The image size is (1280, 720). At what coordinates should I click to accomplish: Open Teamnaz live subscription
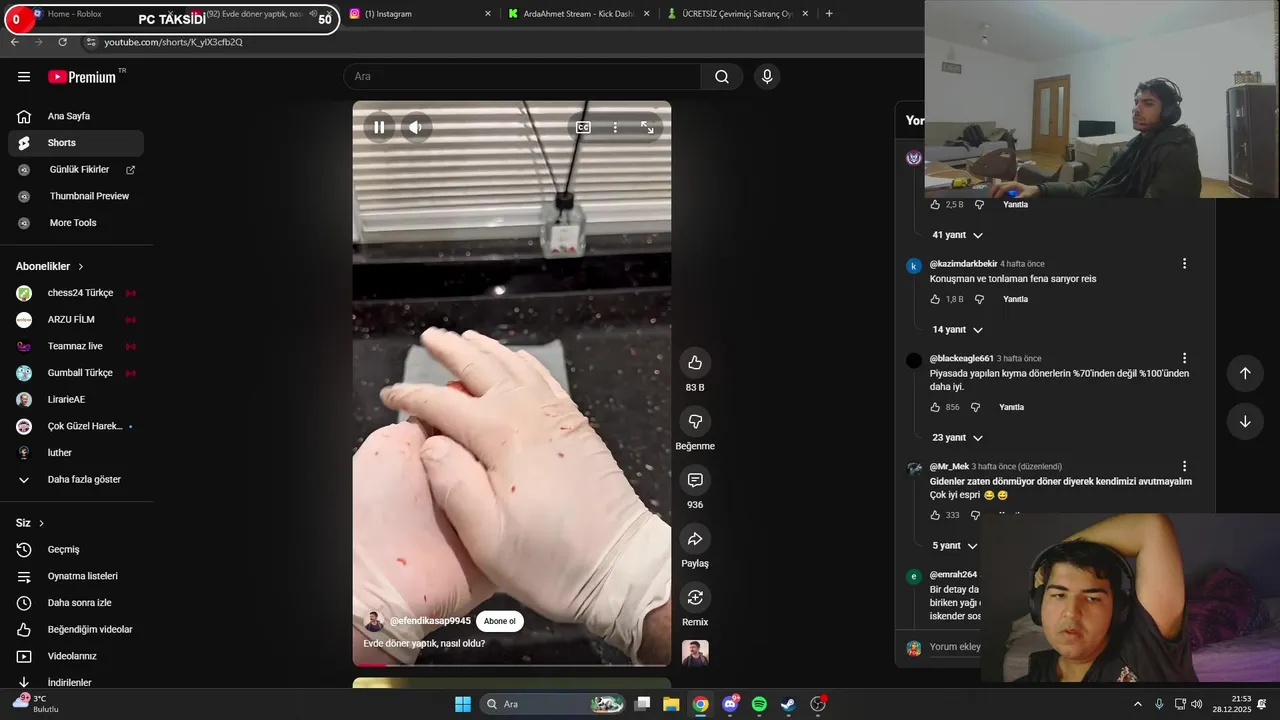tap(76, 346)
